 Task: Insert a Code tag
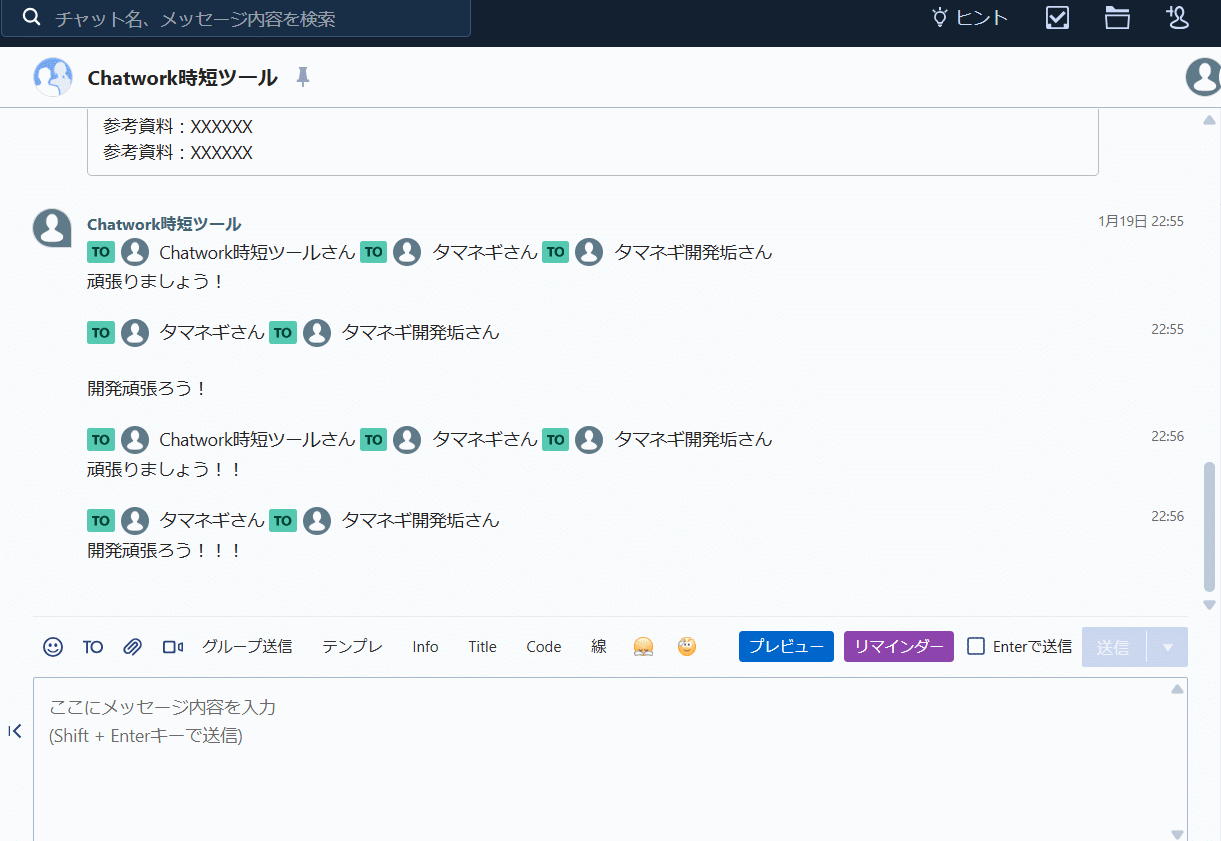[544, 647]
